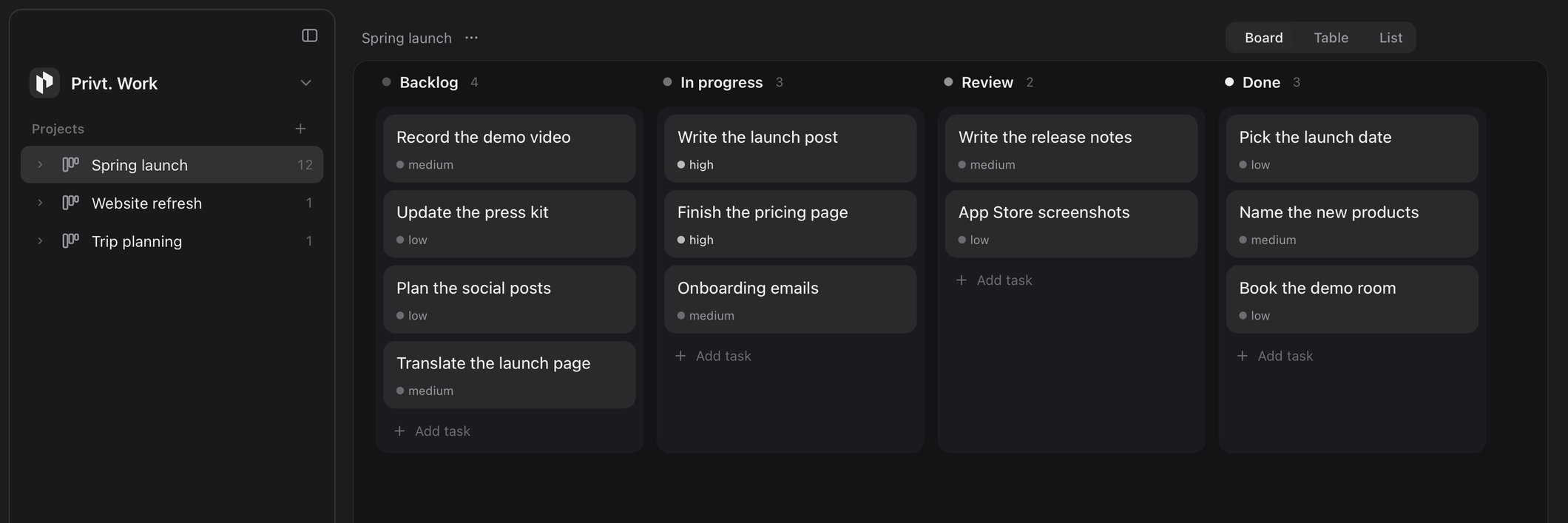1568x523 pixels.
Task: Click the Website refresh board icon
Action: pyautogui.click(x=70, y=203)
